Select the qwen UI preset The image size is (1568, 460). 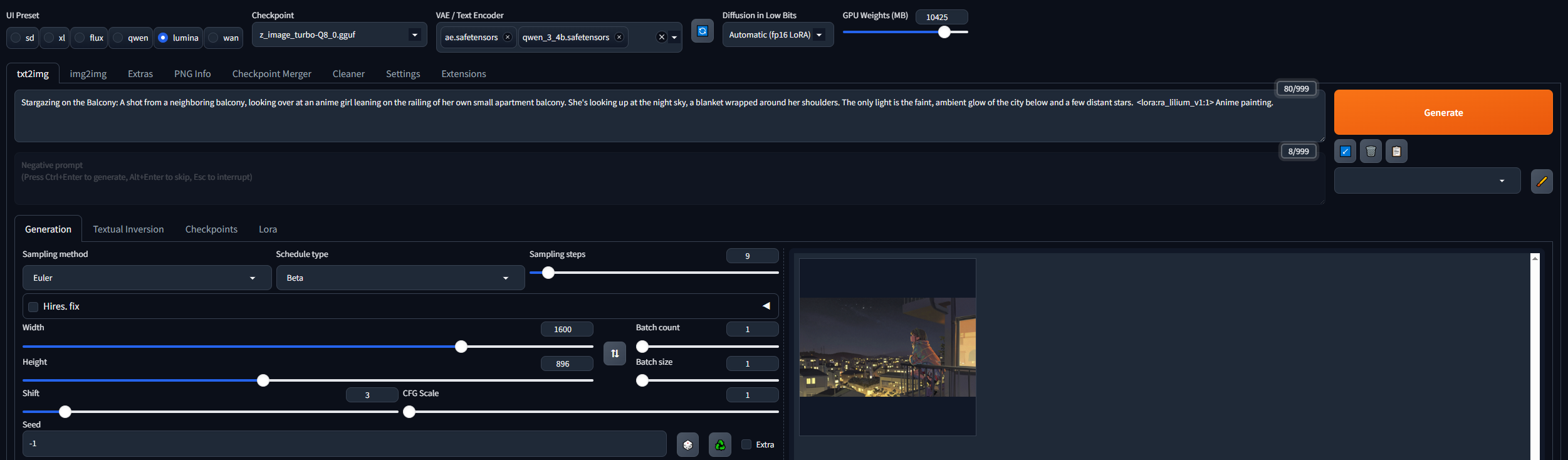point(131,38)
